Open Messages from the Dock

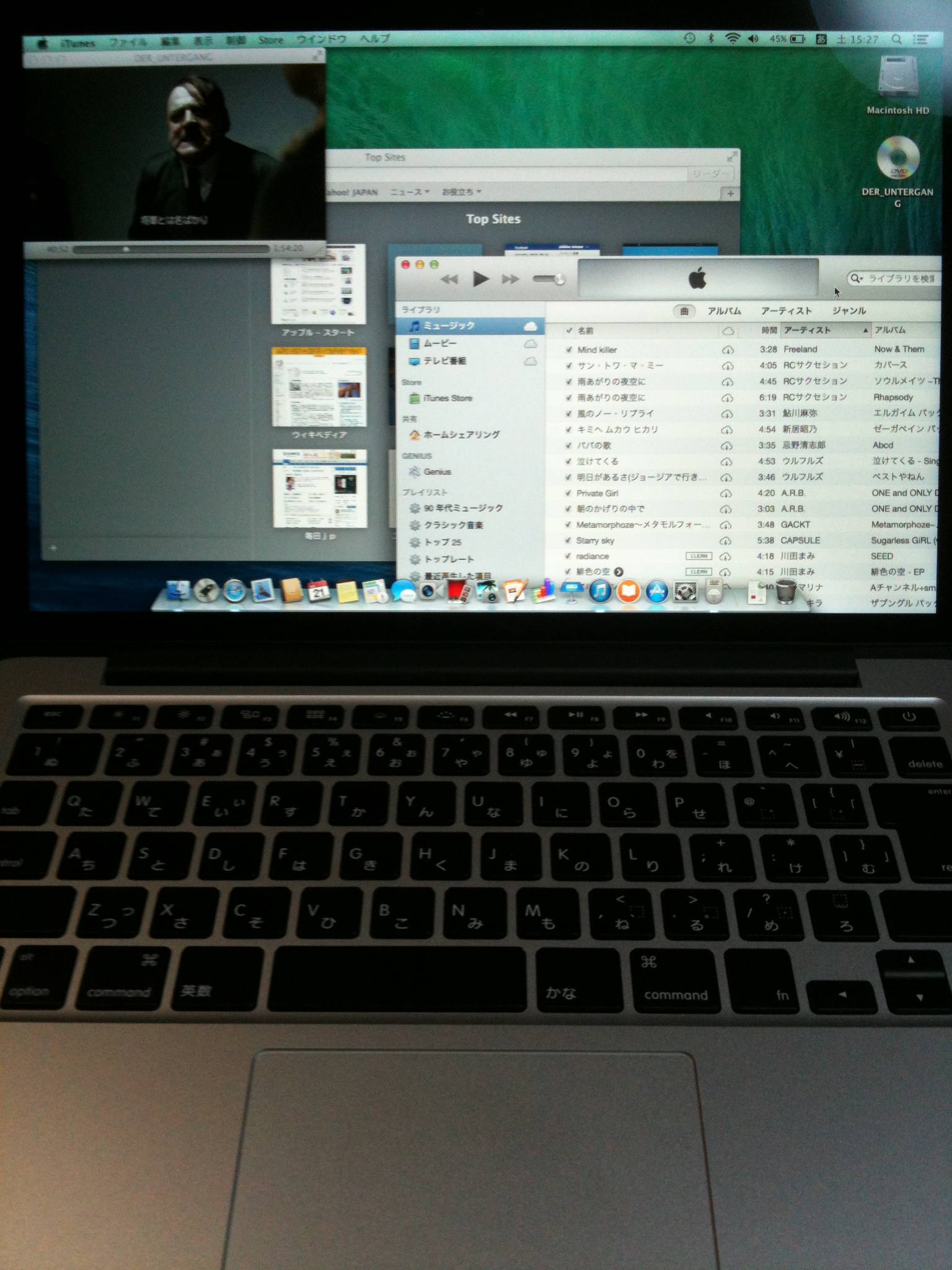403,592
